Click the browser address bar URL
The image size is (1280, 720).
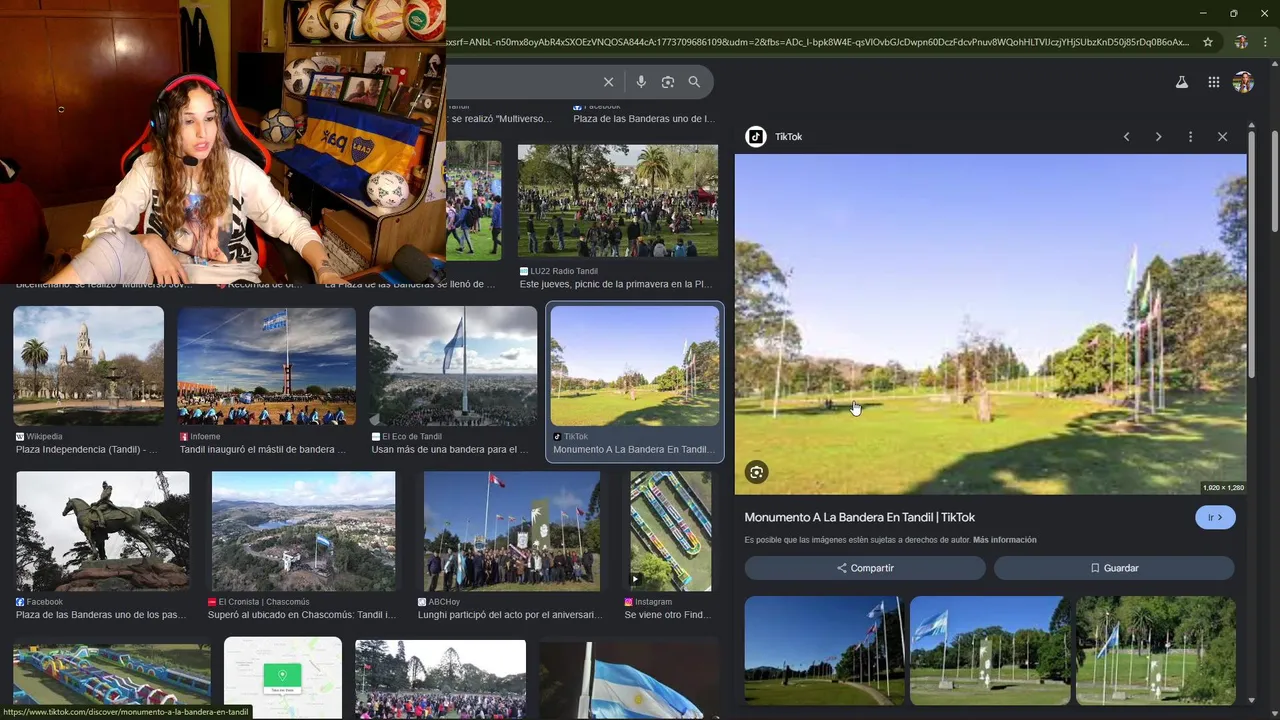coord(818,42)
